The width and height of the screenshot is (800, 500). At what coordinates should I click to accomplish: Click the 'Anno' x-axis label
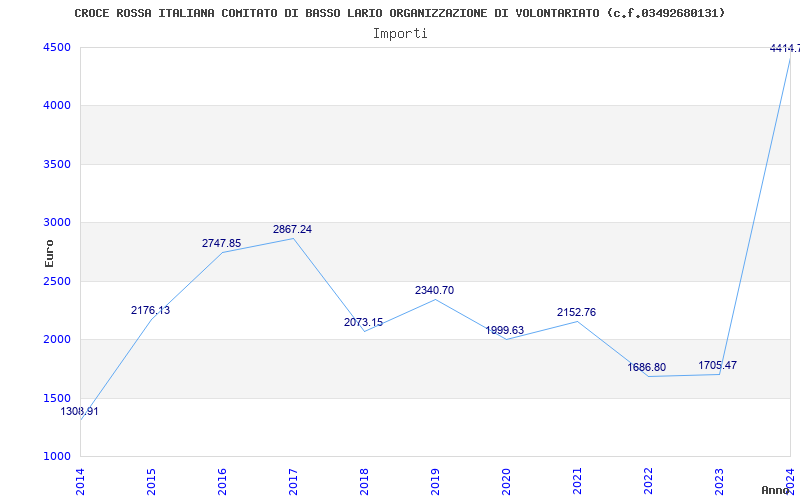click(776, 490)
